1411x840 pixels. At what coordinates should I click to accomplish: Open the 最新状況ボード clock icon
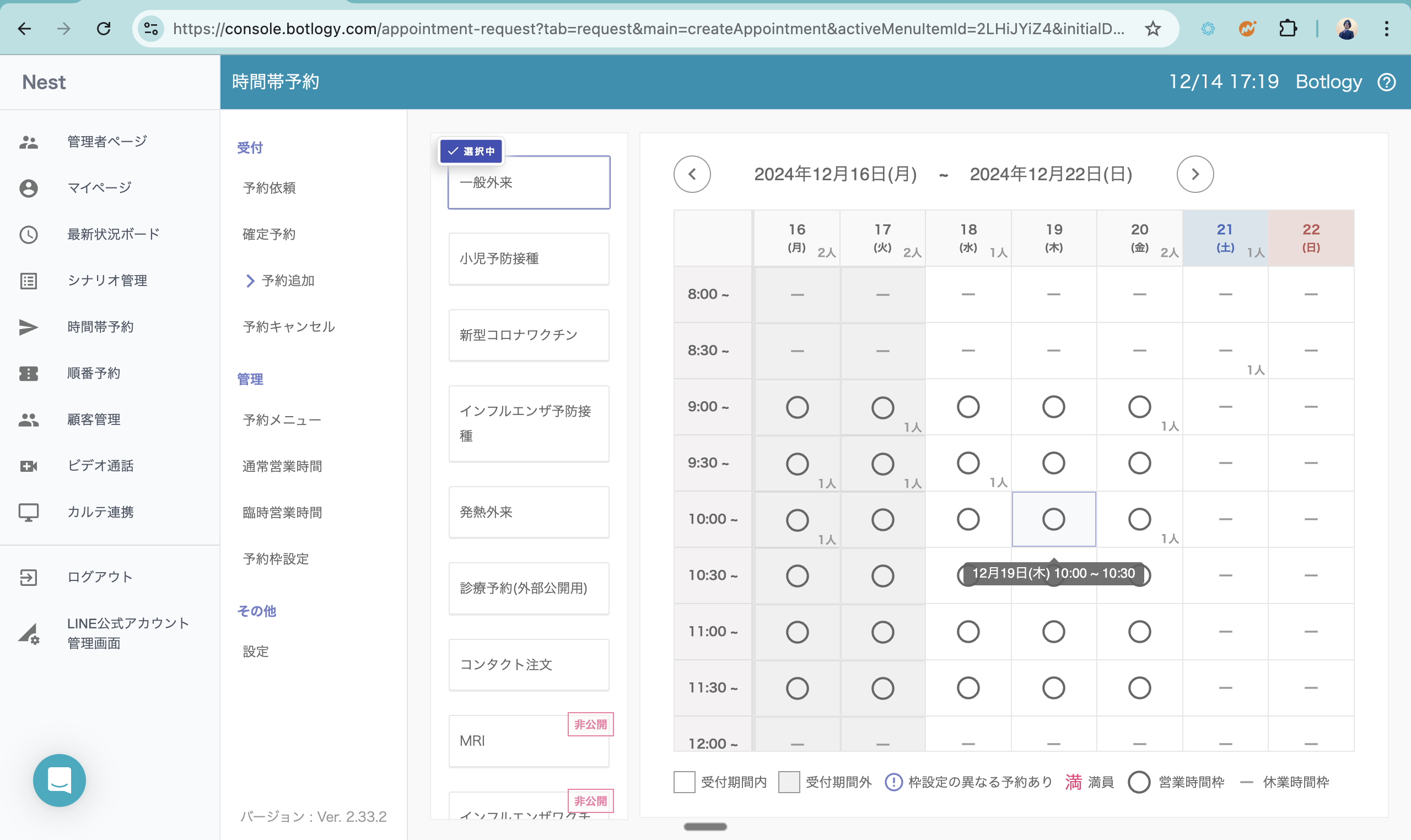(x=28, y=234)
